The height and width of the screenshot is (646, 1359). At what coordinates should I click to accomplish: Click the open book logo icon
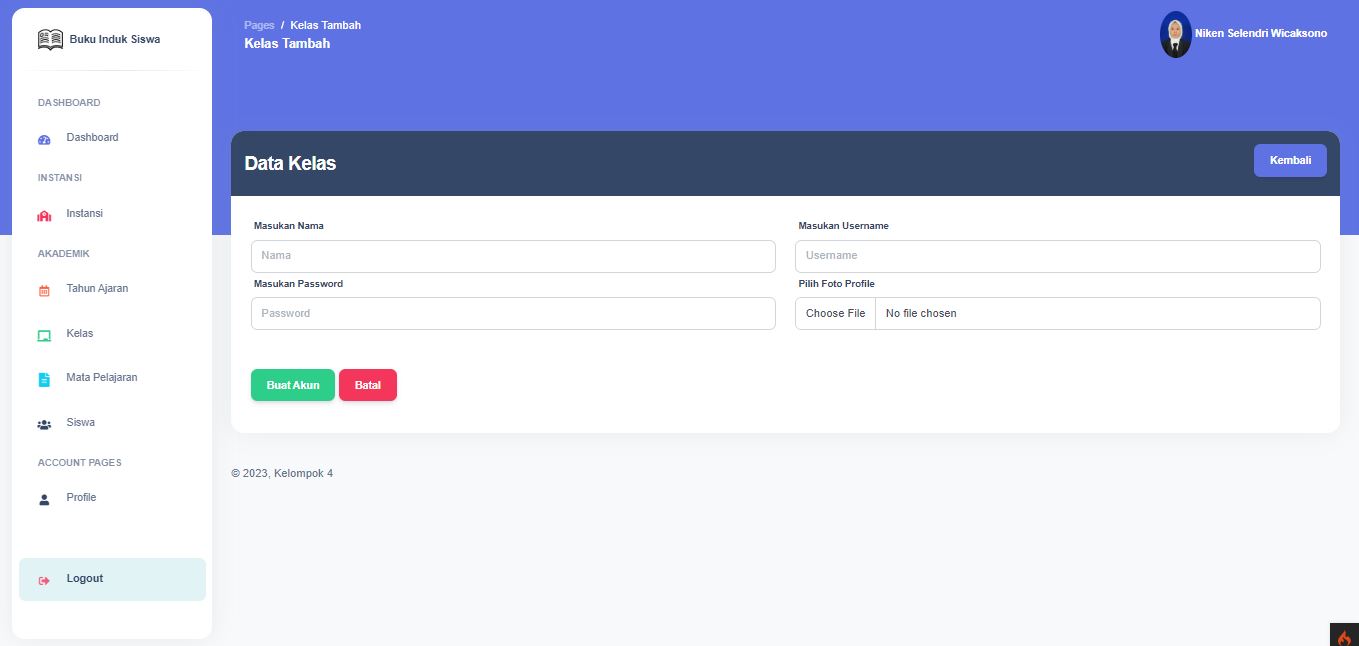tap(50, 40)
